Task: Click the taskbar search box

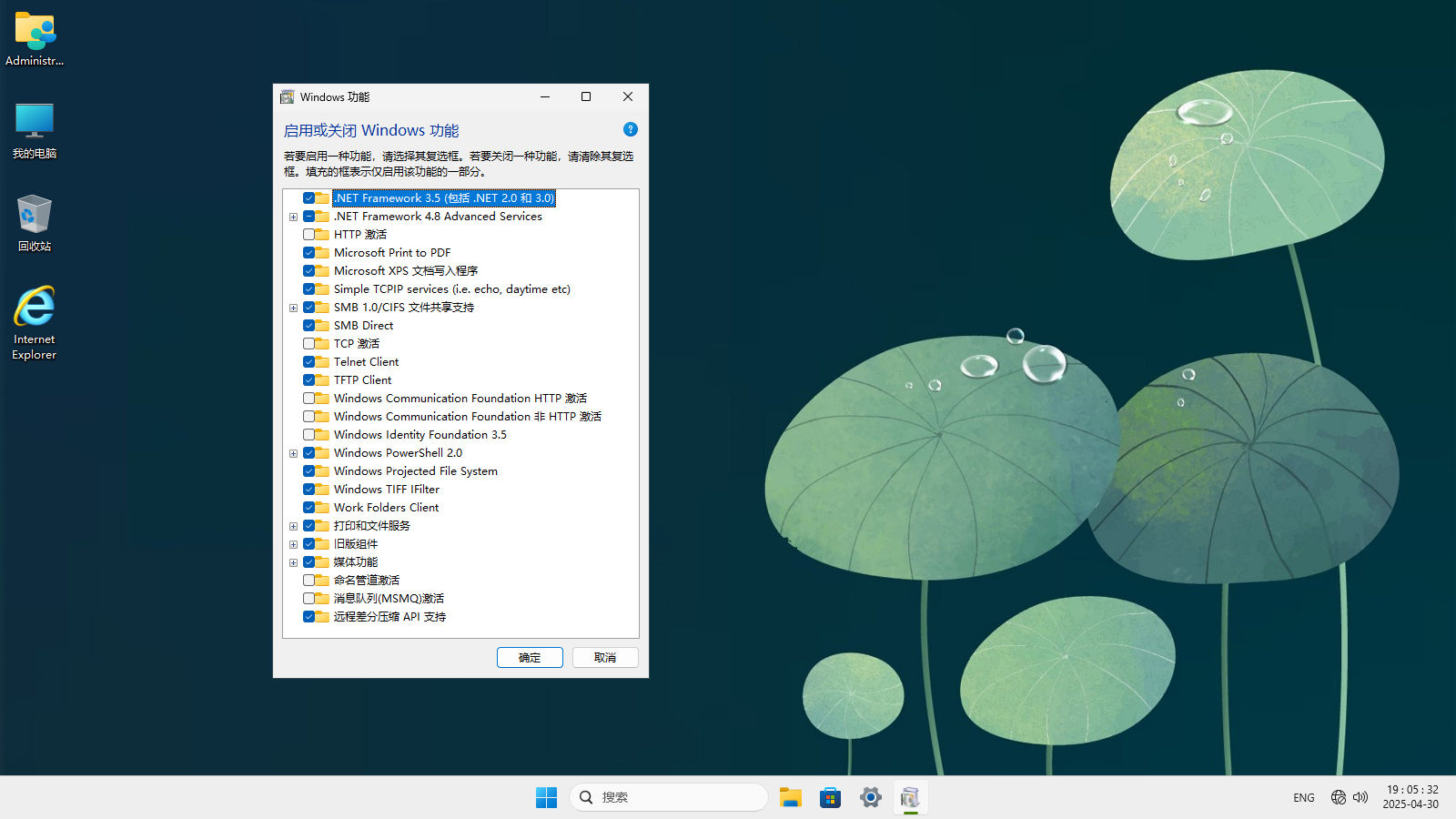Action: point(669,797)
